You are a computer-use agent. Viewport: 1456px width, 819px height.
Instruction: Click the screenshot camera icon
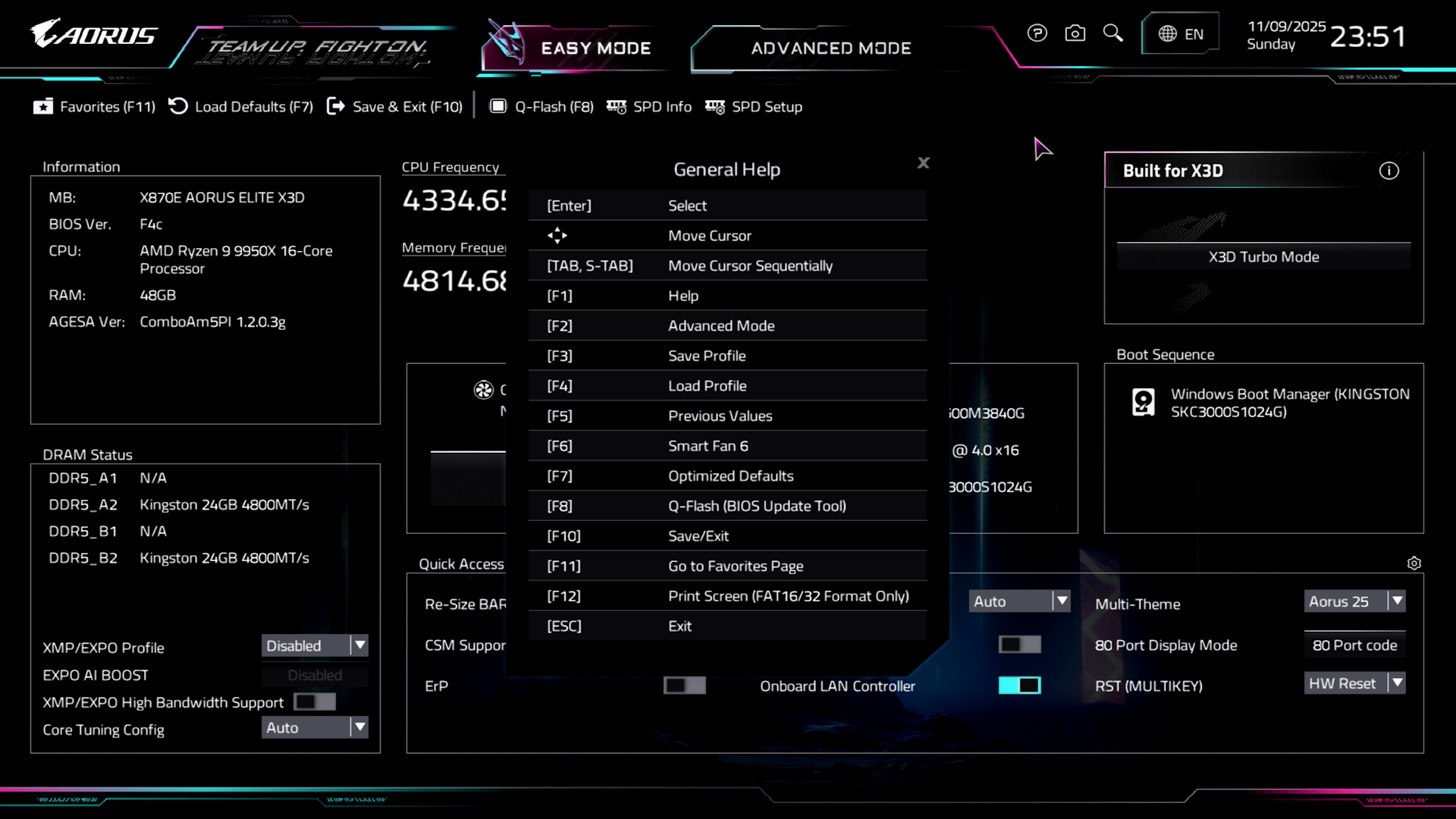point(1075,33)
